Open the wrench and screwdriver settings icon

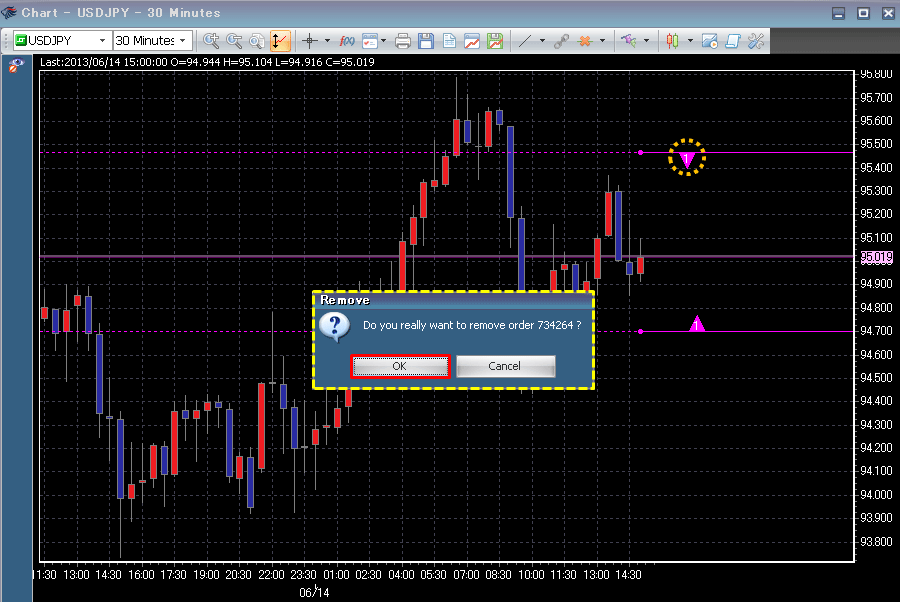pyautogui.click(x=756, y=41)
